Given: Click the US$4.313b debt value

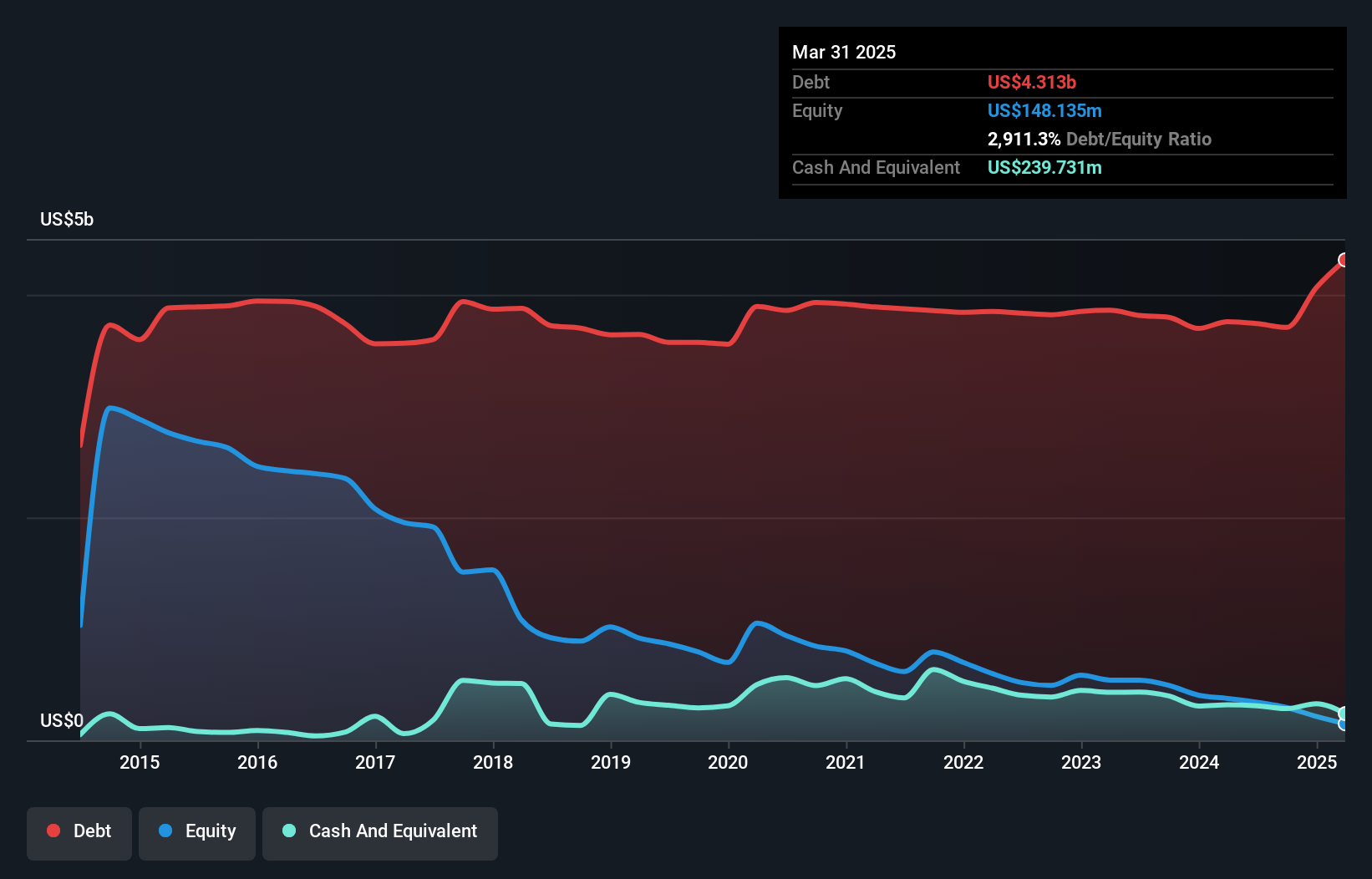Looking at the screenshot, I should point(1032,82).
